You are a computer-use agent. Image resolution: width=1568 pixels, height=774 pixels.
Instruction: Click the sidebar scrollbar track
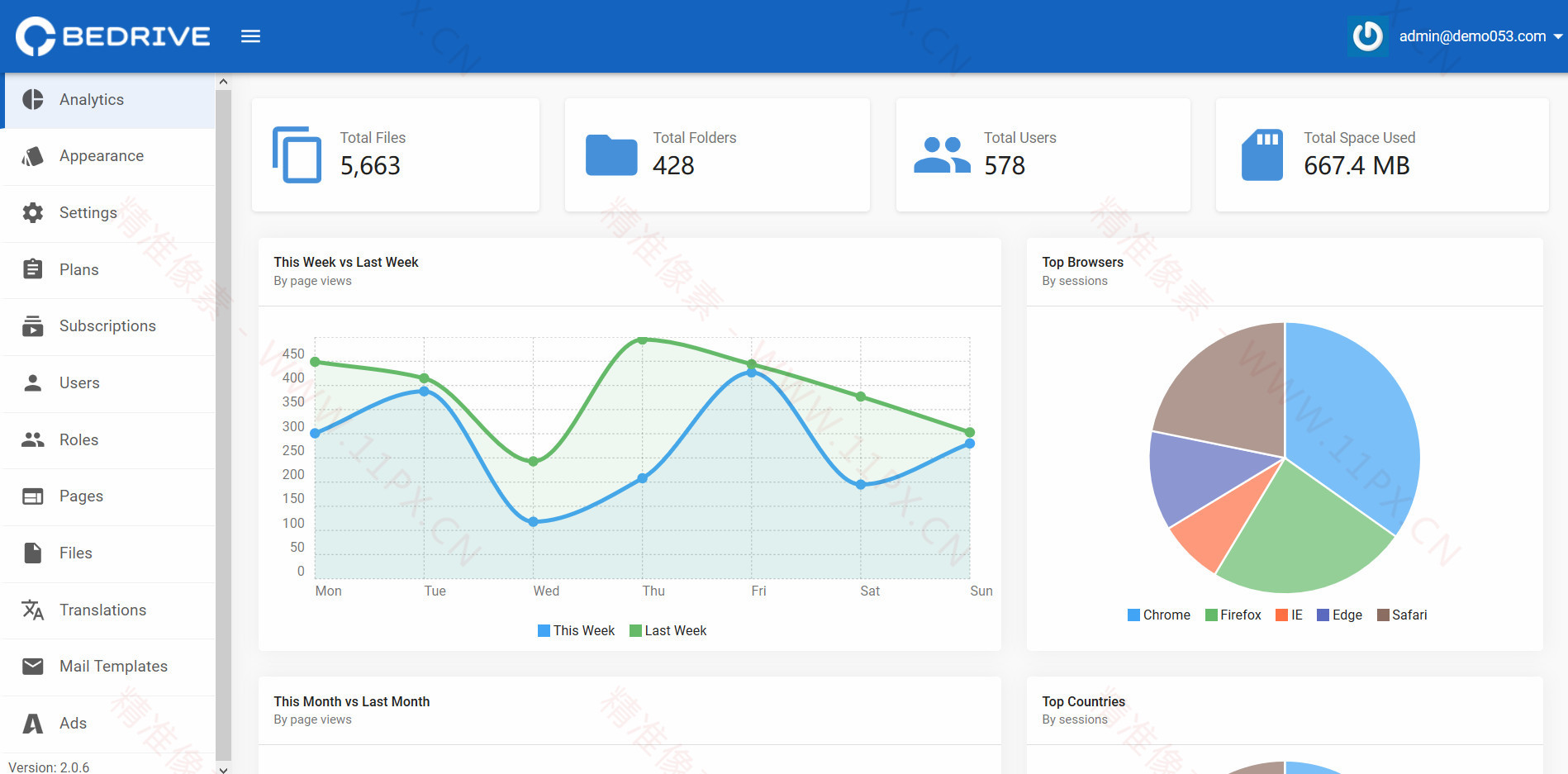click(223, 424)
